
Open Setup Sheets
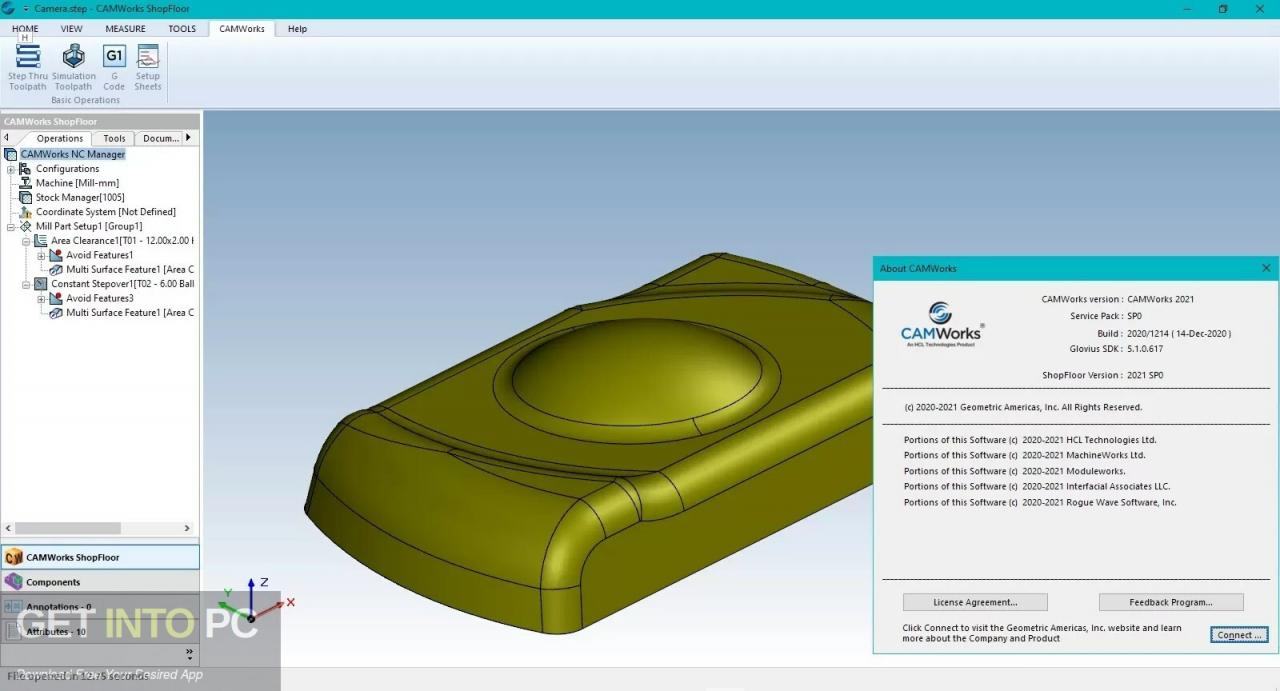148,68
